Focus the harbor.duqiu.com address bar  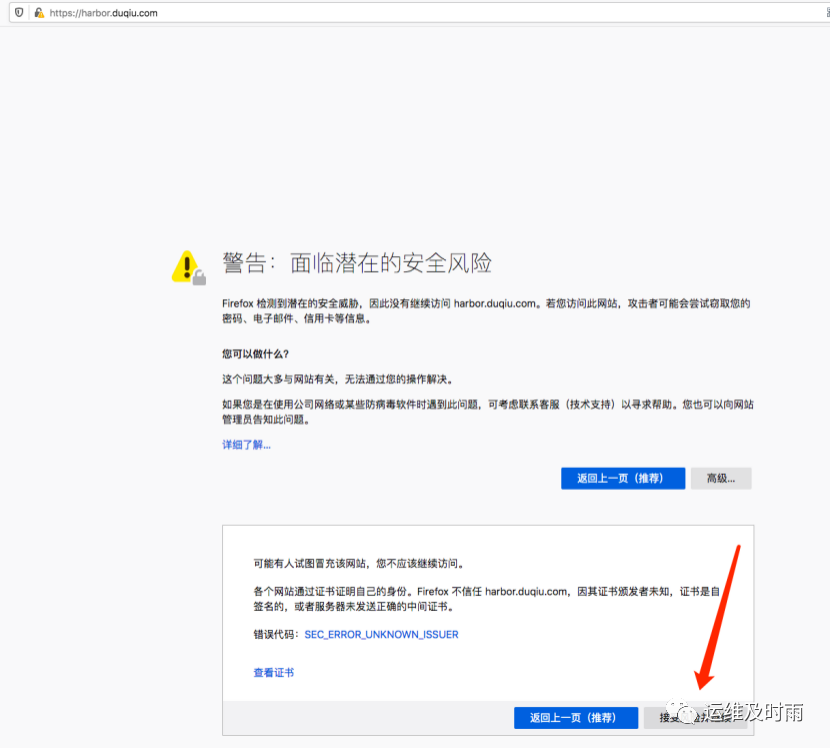(418, 13)
